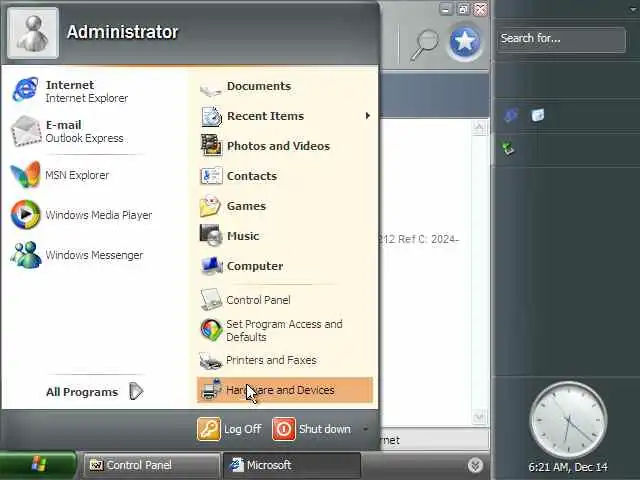
Task: Click the light blue cube icon in the sidebar
Action: [x=538, y=115]
